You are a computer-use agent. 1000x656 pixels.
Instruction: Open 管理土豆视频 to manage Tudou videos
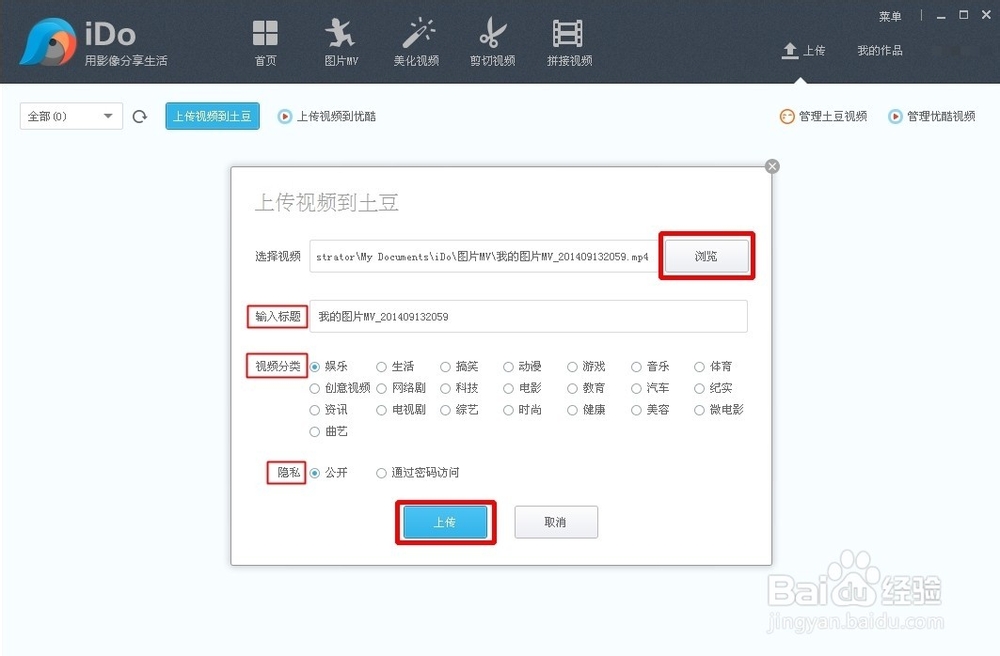[x=827, y=115]
